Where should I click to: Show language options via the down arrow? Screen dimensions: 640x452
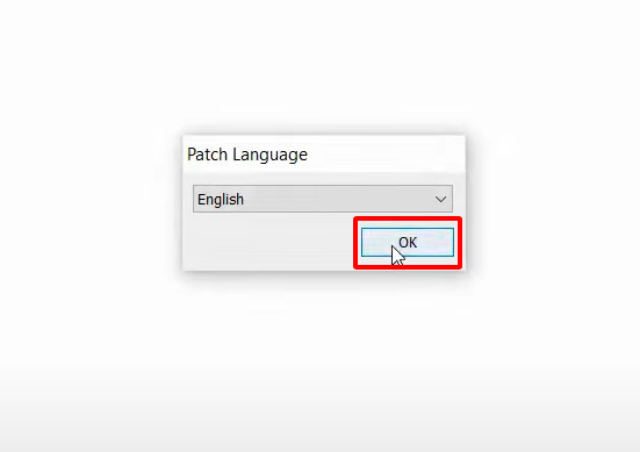(440, 199)
